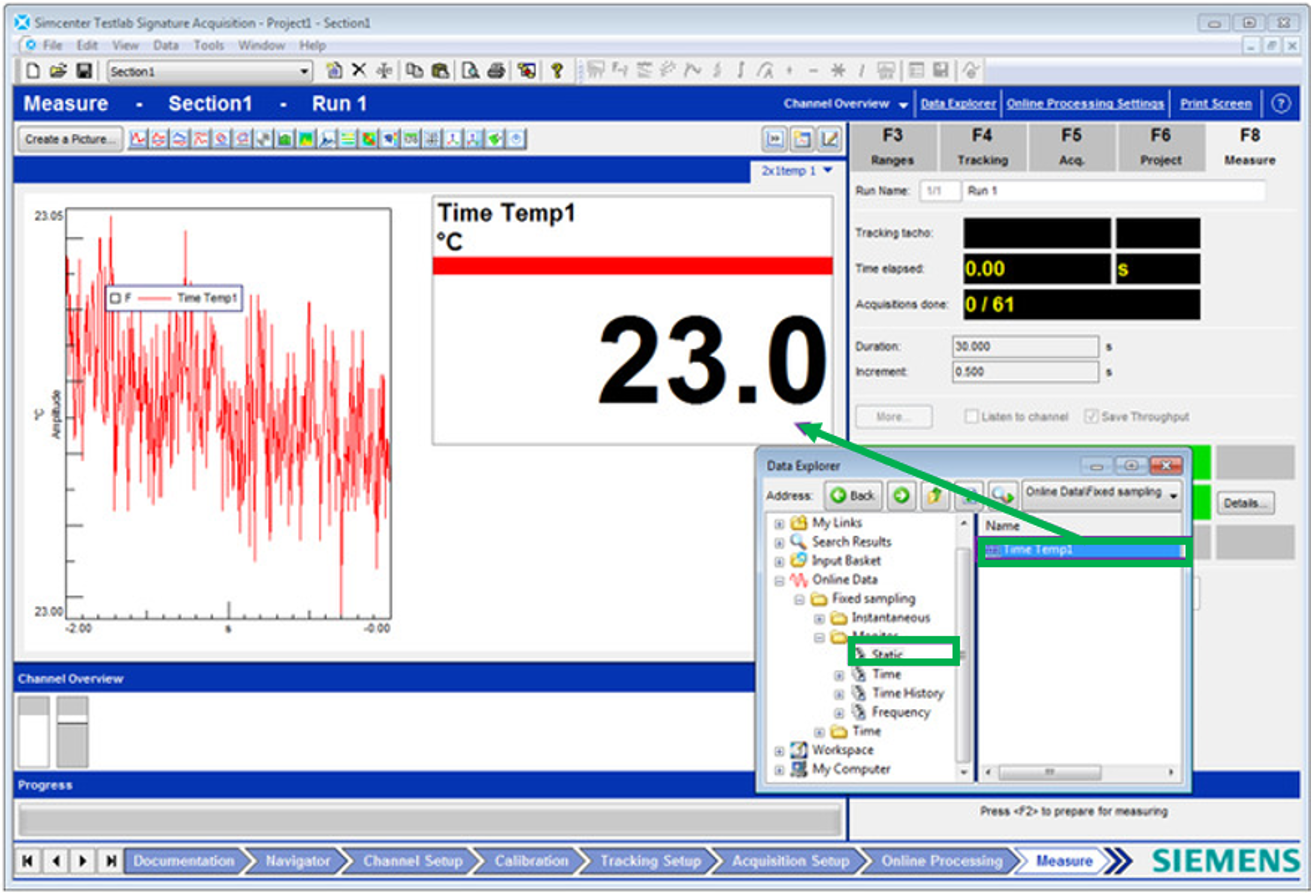Image resolution: width=1313 pixels, height=893 pixels.
Task: Click the Open folder toolbar icon
Action: point(58,71)
